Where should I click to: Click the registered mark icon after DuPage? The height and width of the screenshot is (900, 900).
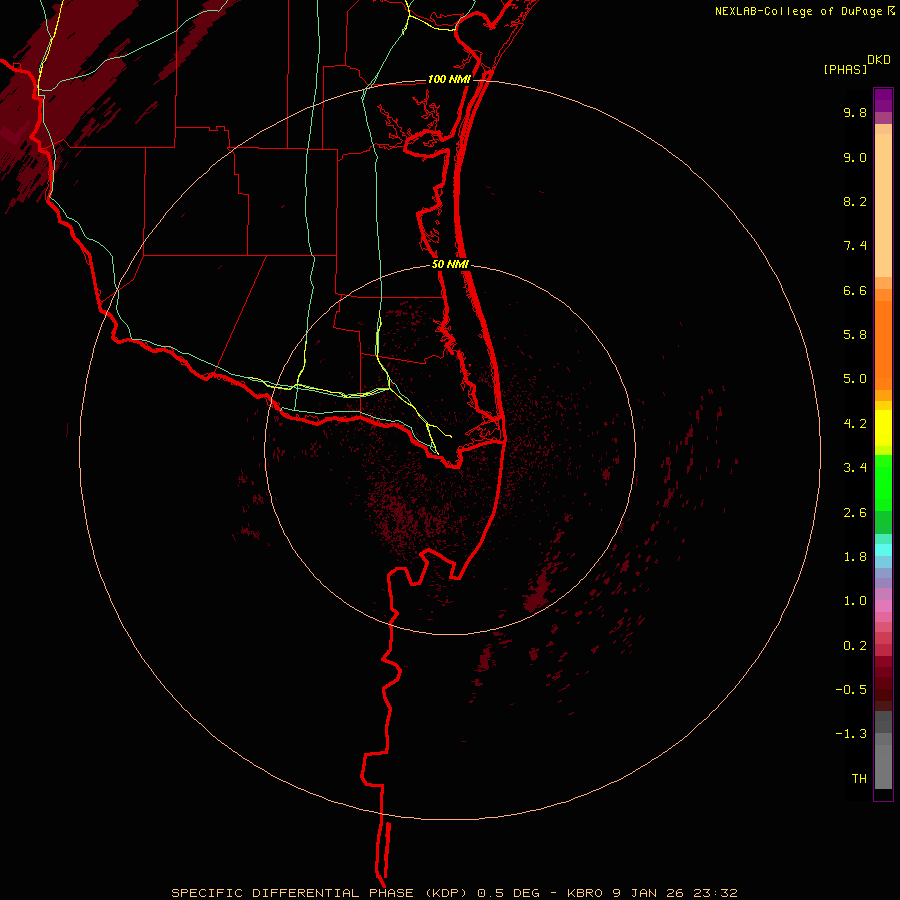click(891, 11)
